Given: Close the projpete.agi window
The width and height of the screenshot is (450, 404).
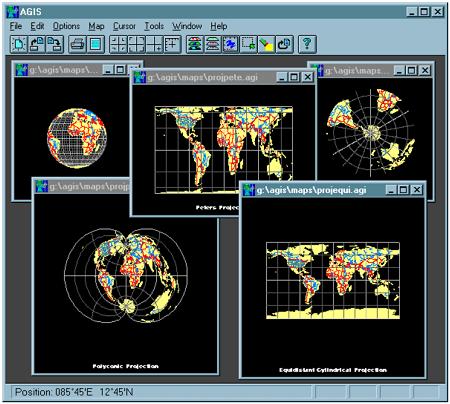Looking at the screenshot, I should pyautogui.click(x=307, y=77).
